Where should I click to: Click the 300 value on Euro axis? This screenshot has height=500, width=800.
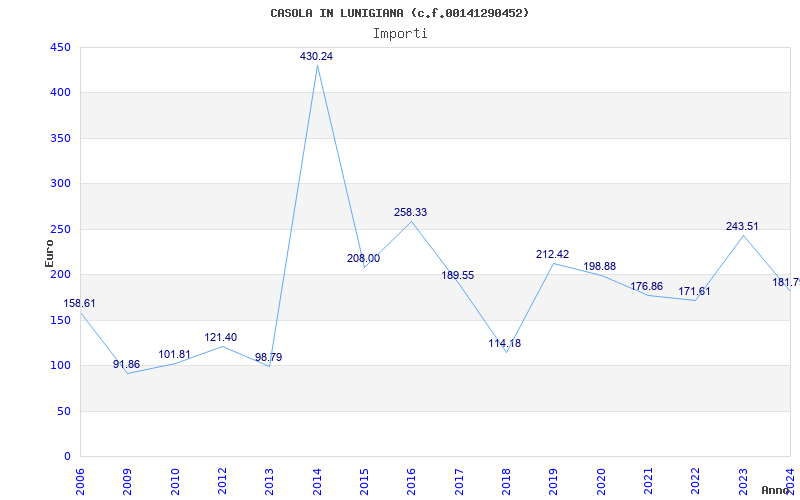[x=60, y=184]
